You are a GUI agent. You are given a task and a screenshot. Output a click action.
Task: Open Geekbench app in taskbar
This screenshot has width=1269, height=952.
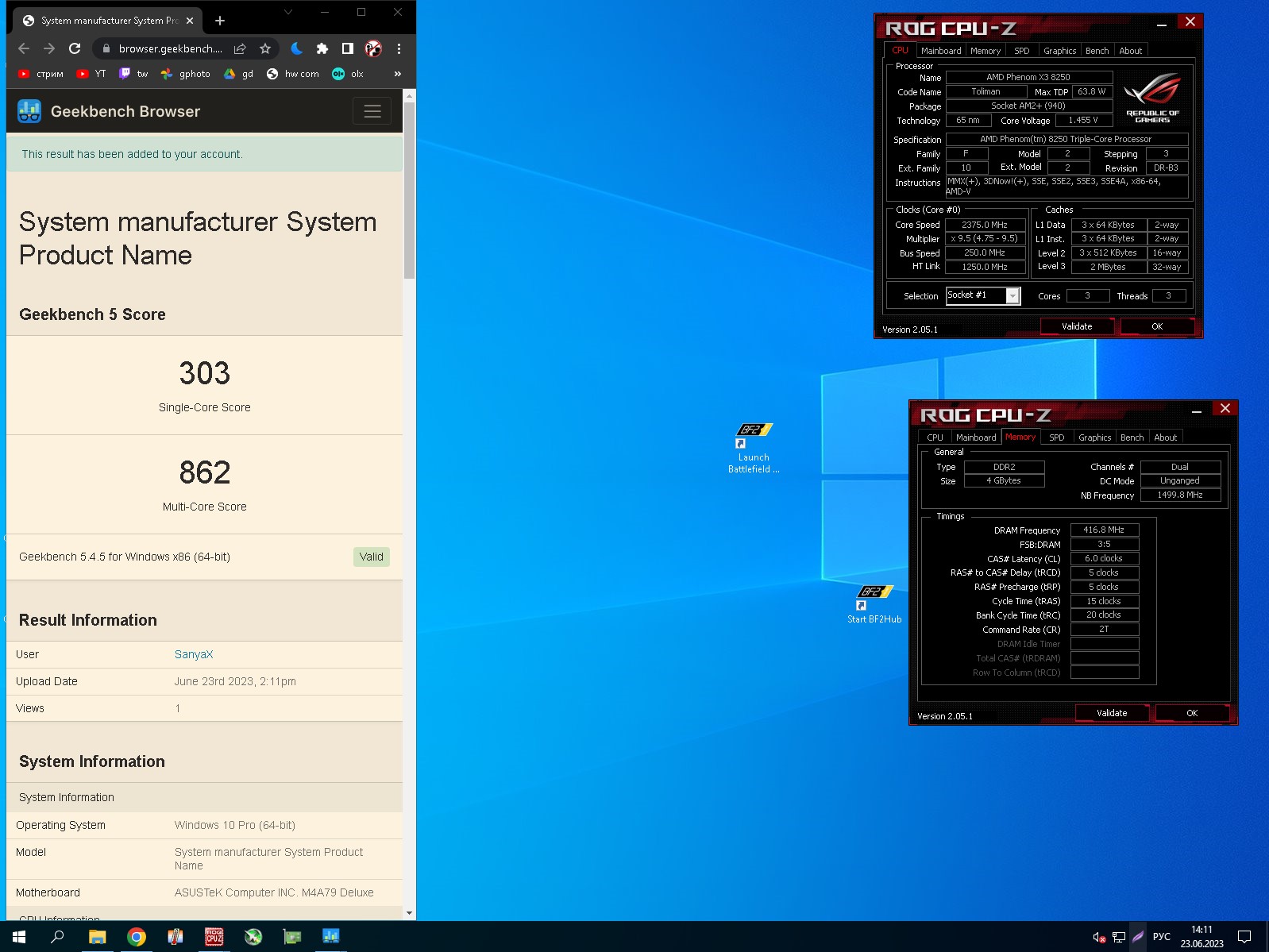click(x=331, y=937)
